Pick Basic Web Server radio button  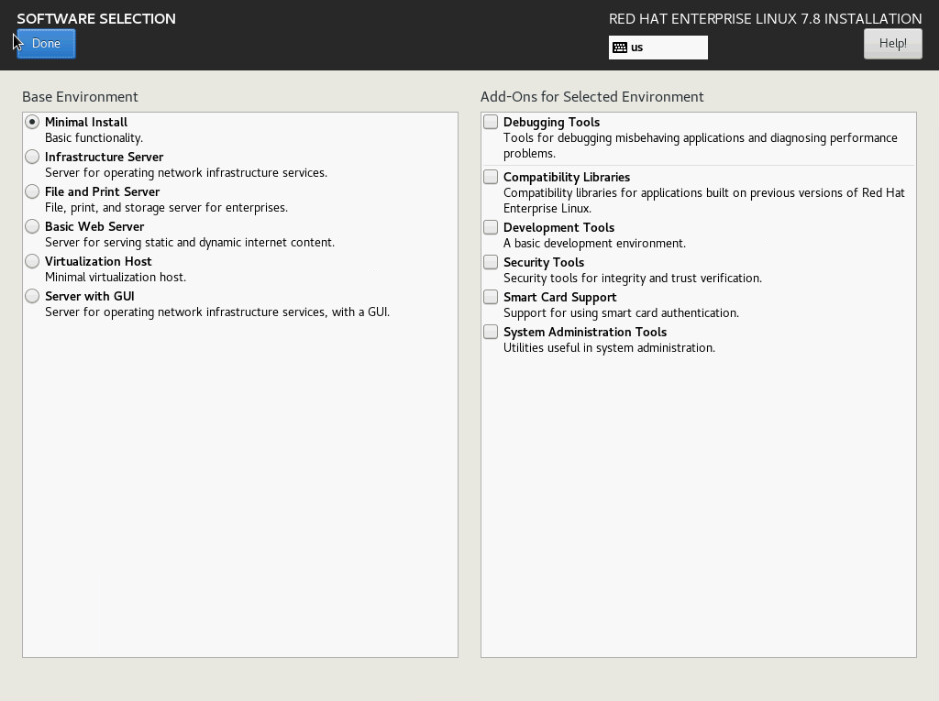point(32,226)
